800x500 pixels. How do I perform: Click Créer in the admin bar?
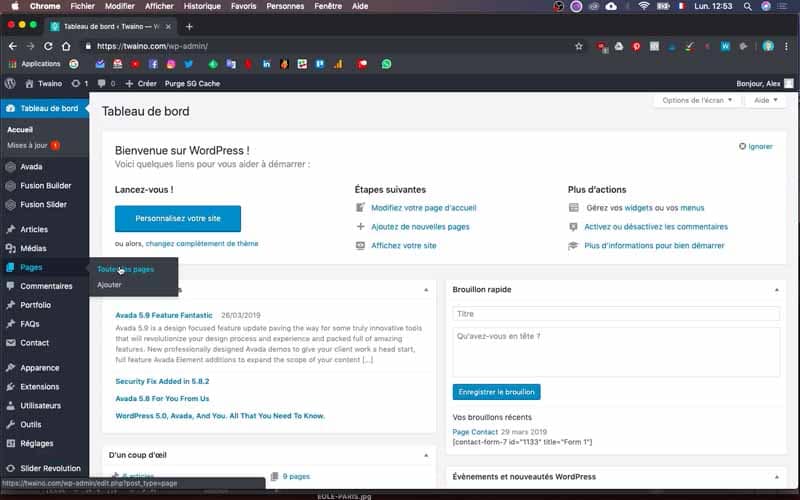tap(141, 83)
